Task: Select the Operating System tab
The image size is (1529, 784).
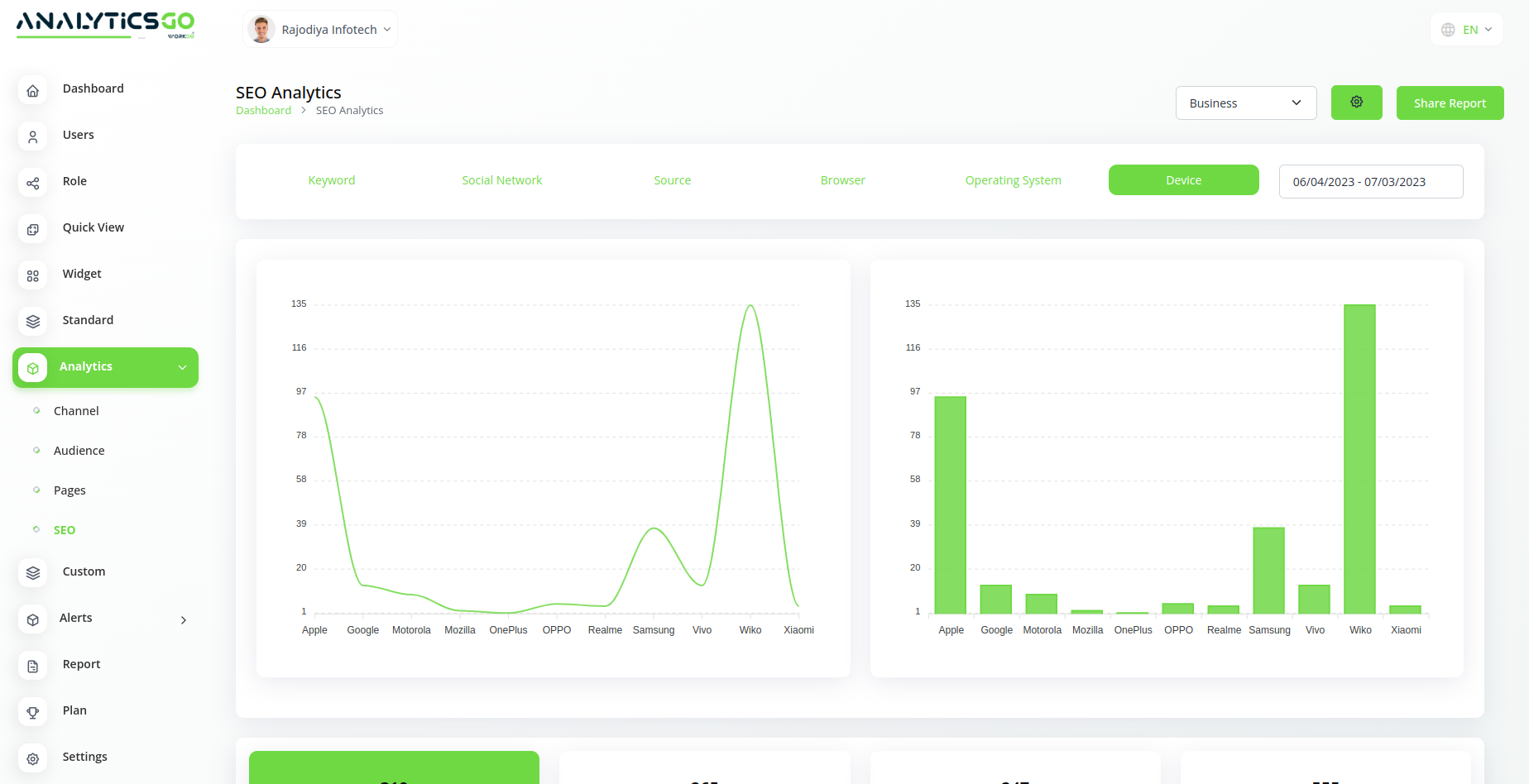Action: [x=1013, y=180]
